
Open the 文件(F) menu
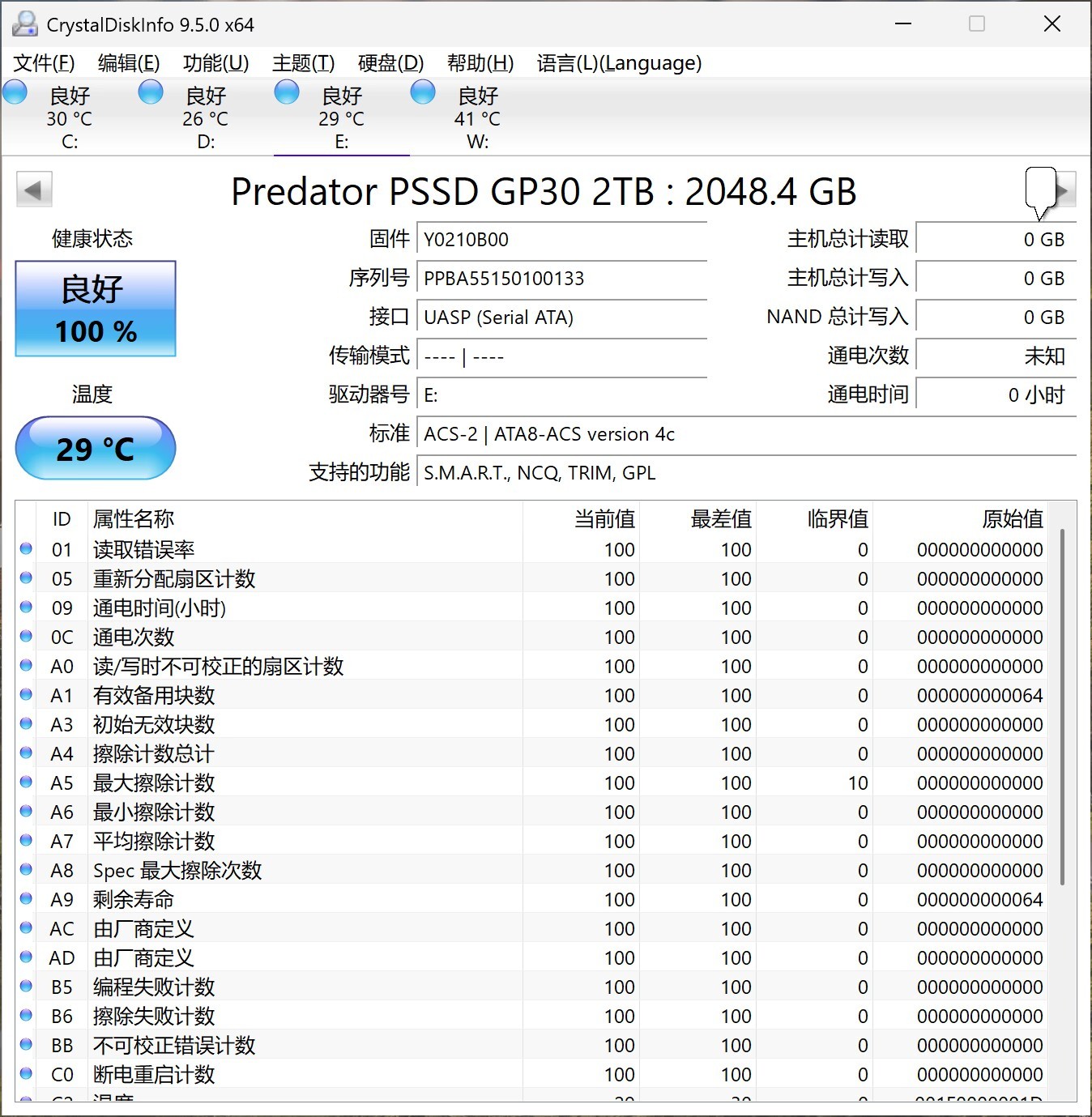[45, 63]
